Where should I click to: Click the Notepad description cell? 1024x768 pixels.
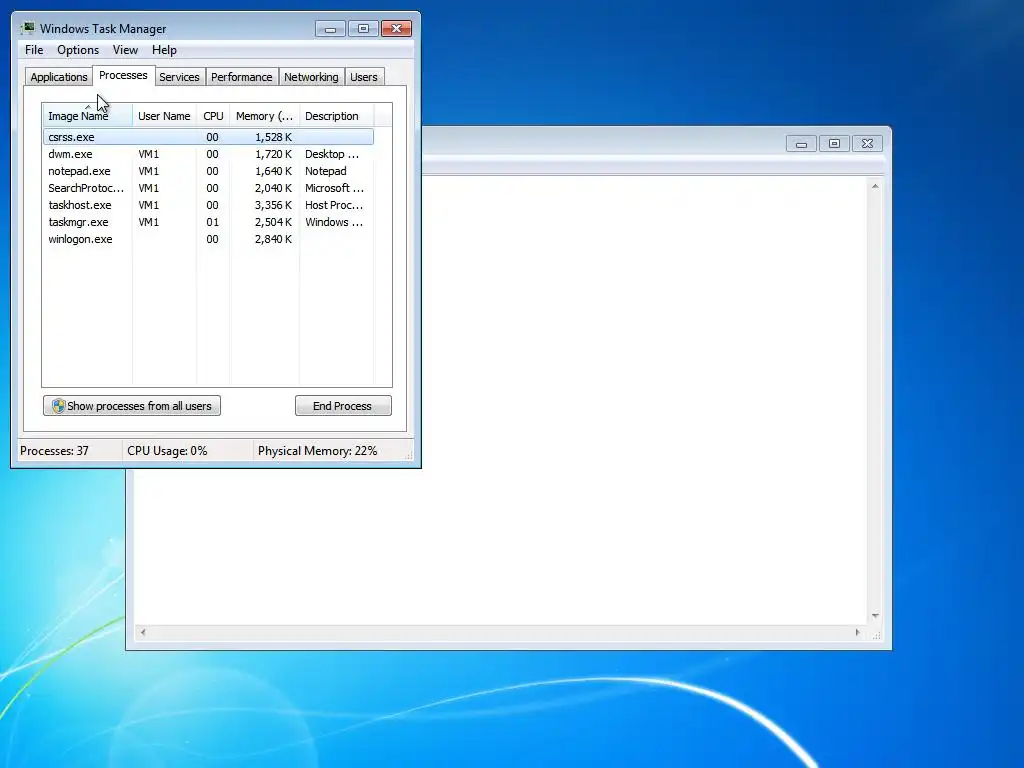click(x=326, y=171)
